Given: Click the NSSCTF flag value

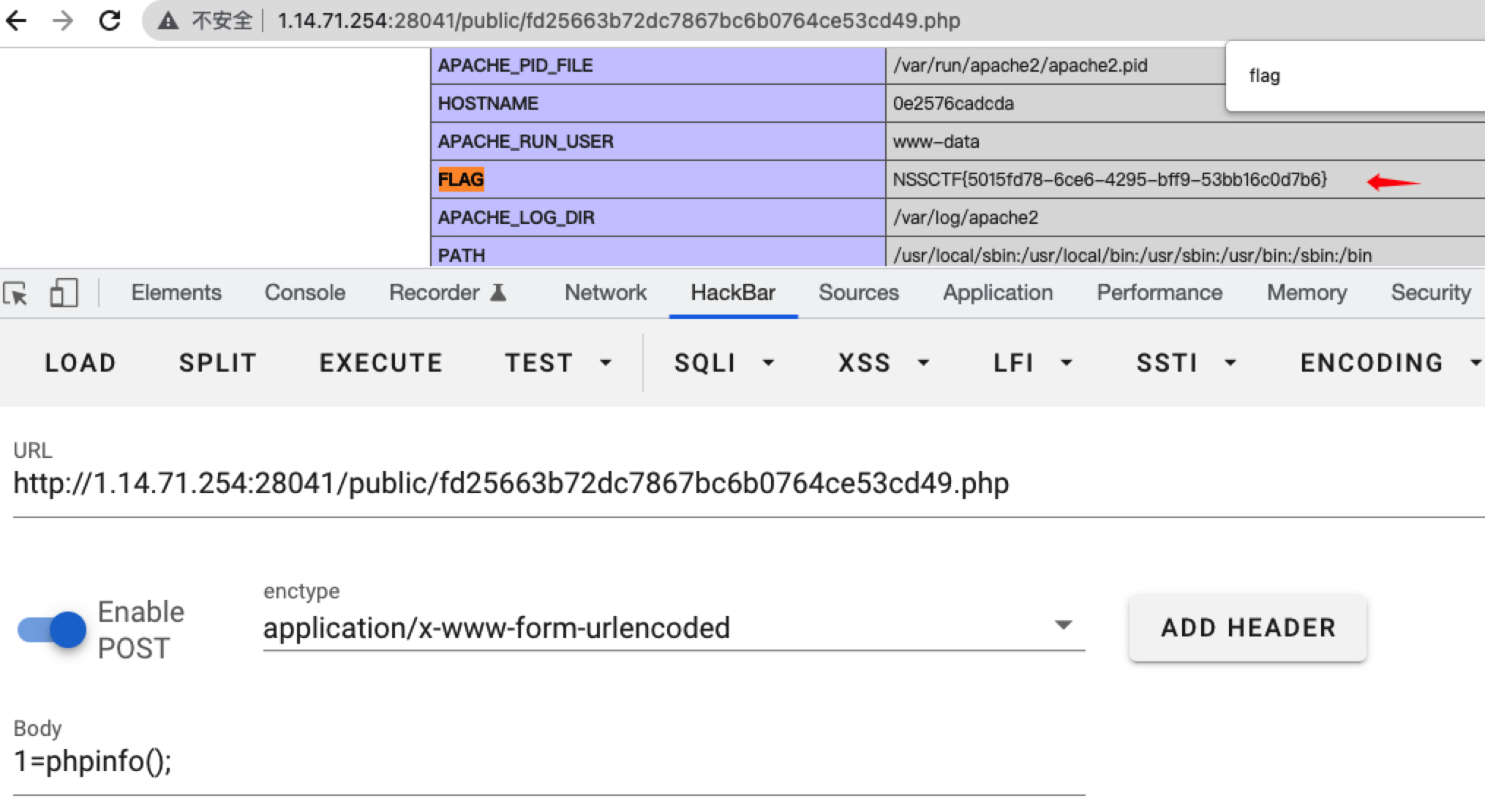Looking at the screenshot, I should point(1110,180).
